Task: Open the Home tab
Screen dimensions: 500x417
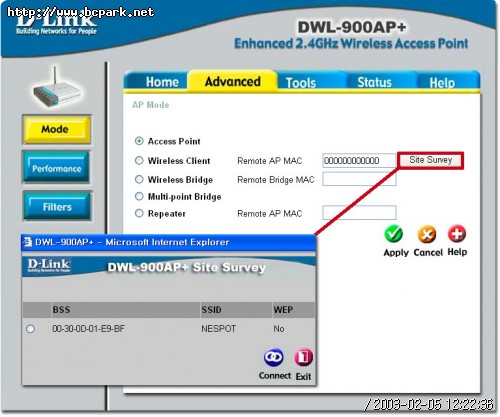Action: pos(156,82)
